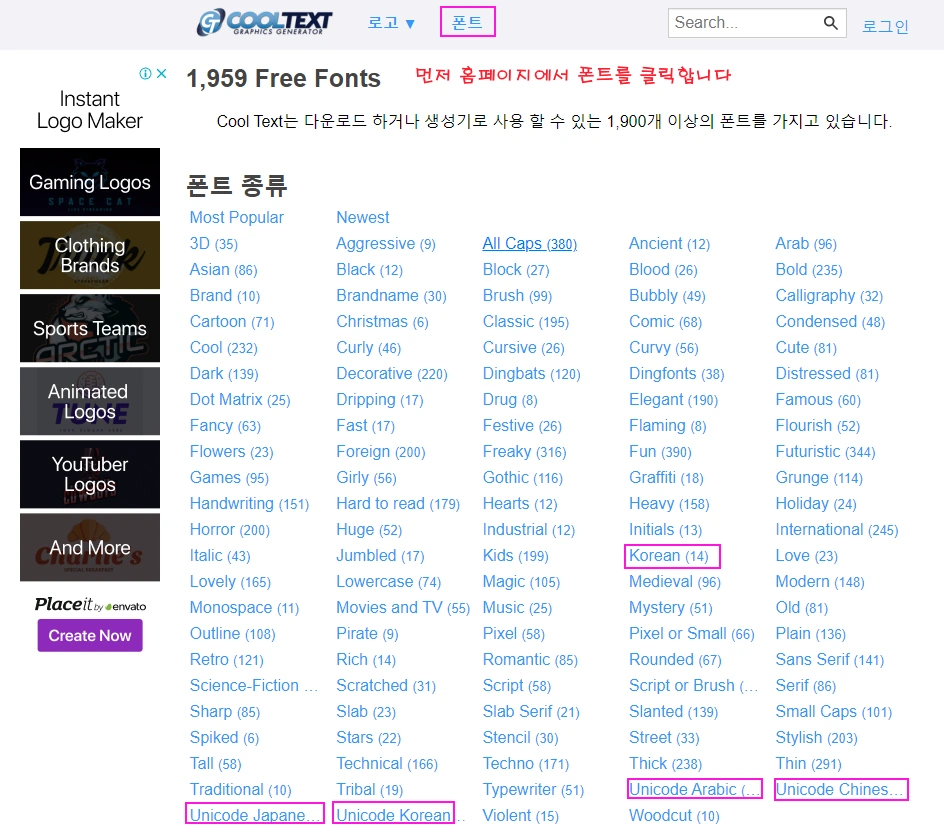Open Dot Matrix (25) category
944x825 pixels.
click(240, 400)
